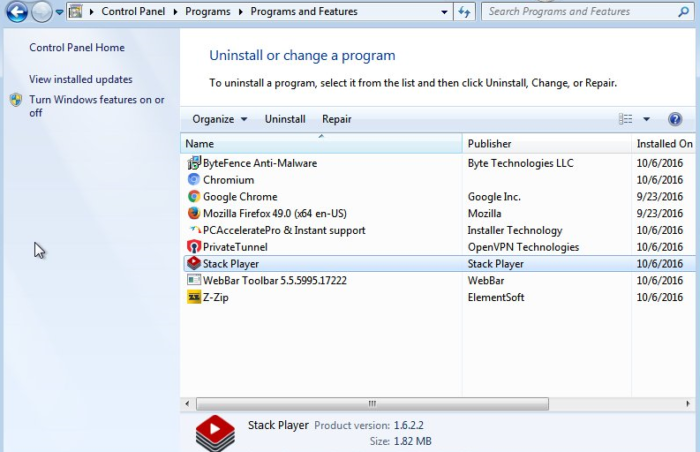
Task: Click the blue Help icon
Action: [x=675, y=119]
